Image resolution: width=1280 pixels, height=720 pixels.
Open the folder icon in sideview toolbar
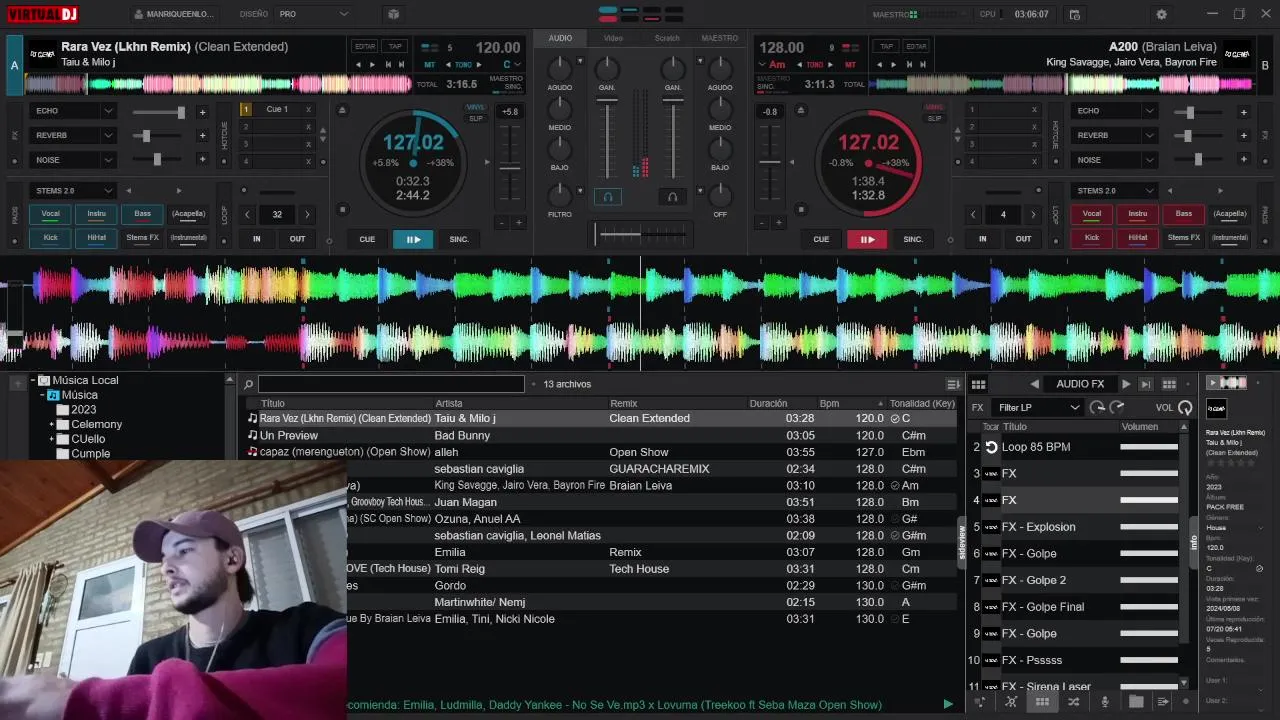pyautogui.click(x=1136, y=702)
